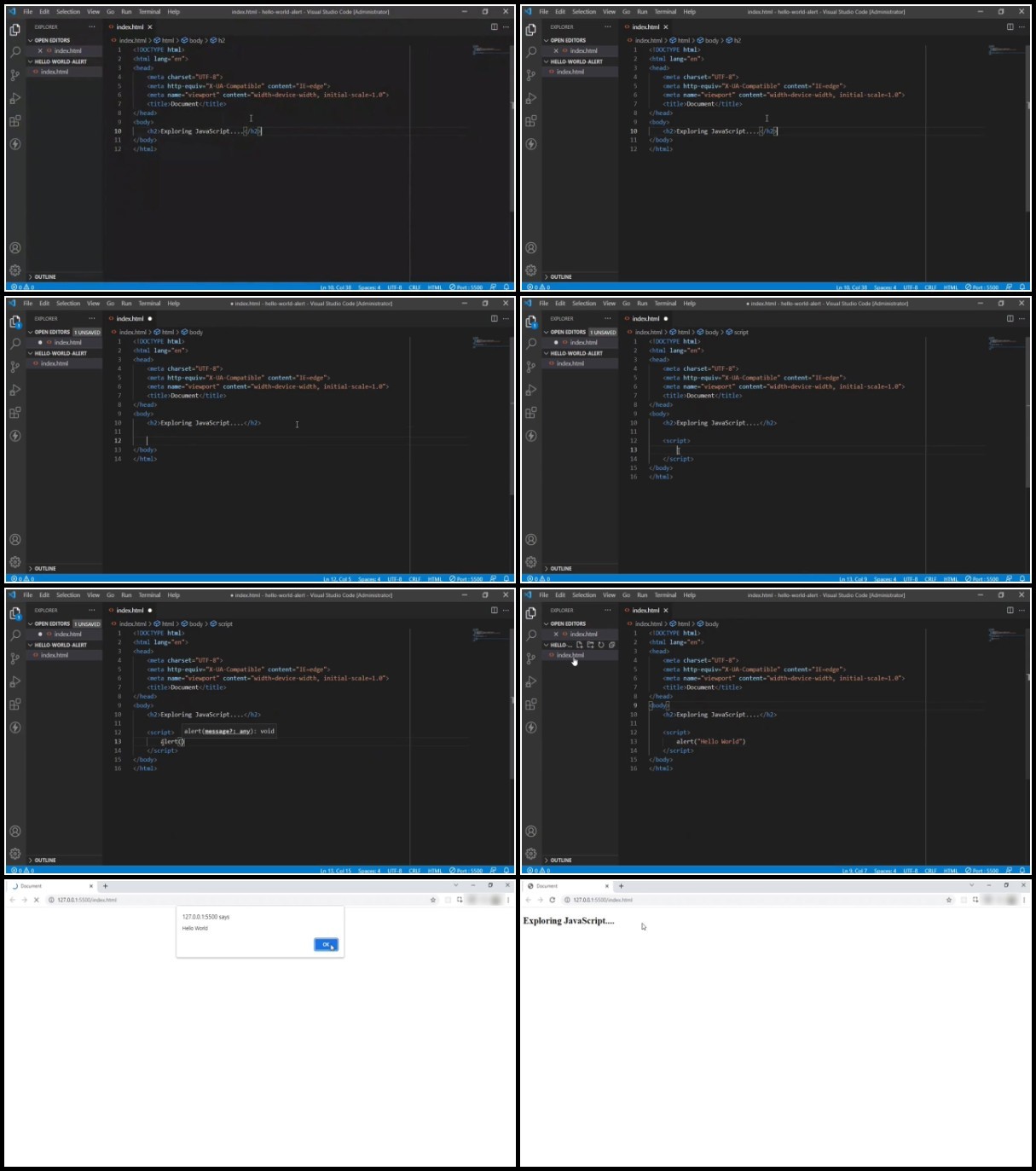Open Selection menu in top-left VS Code window

68,12
